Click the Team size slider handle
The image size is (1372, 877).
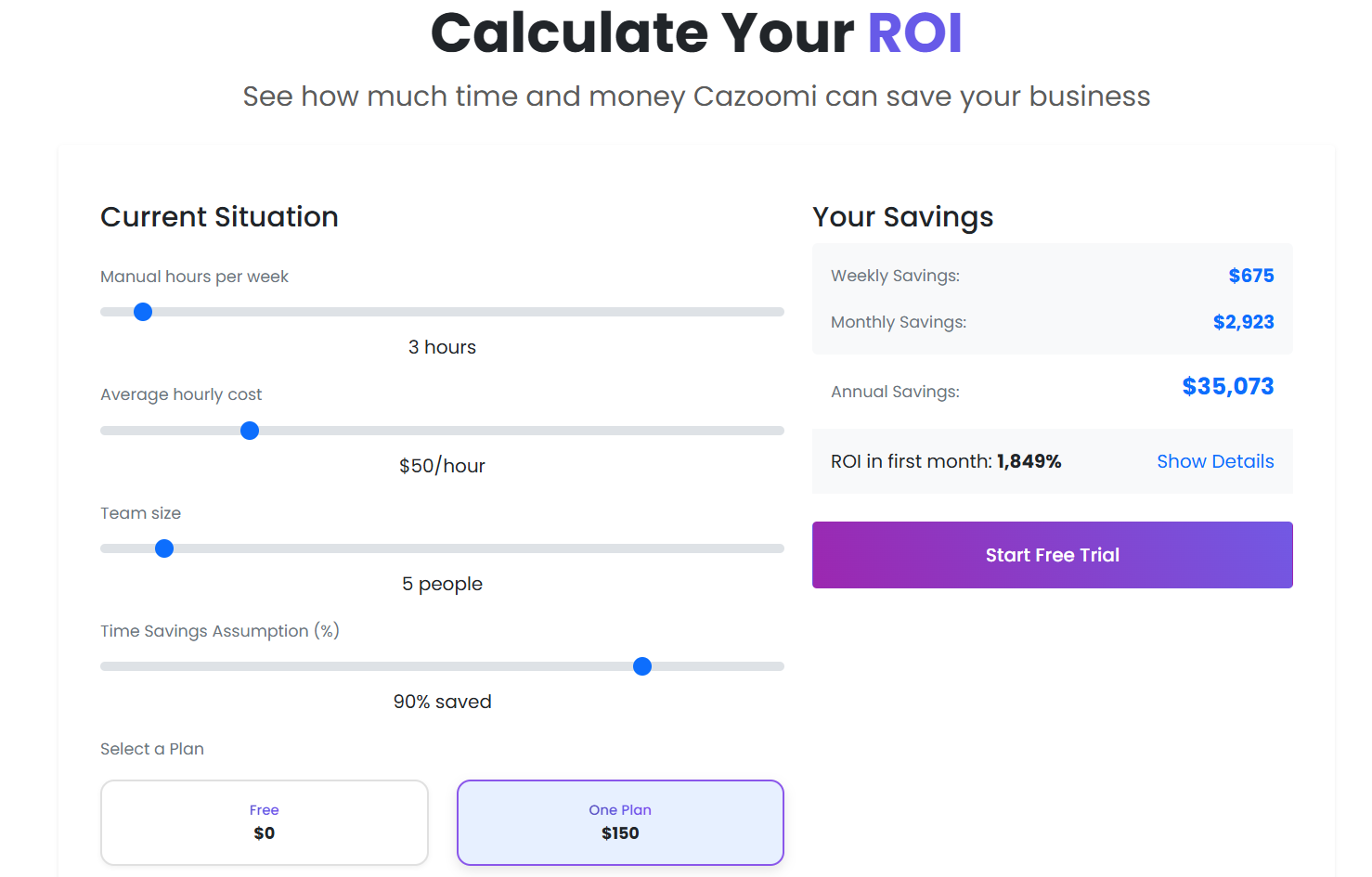tap(164, 548)
